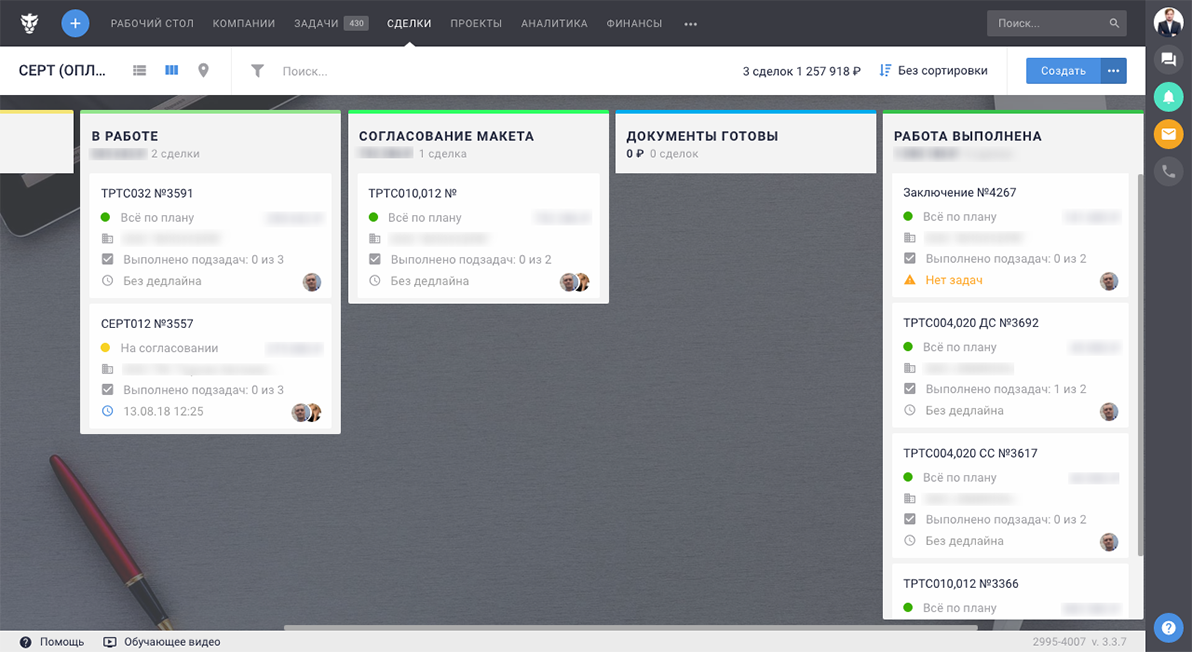Expand options next to Создать button
This screenshot has height=653, width=1192.
coord(1113,71)
